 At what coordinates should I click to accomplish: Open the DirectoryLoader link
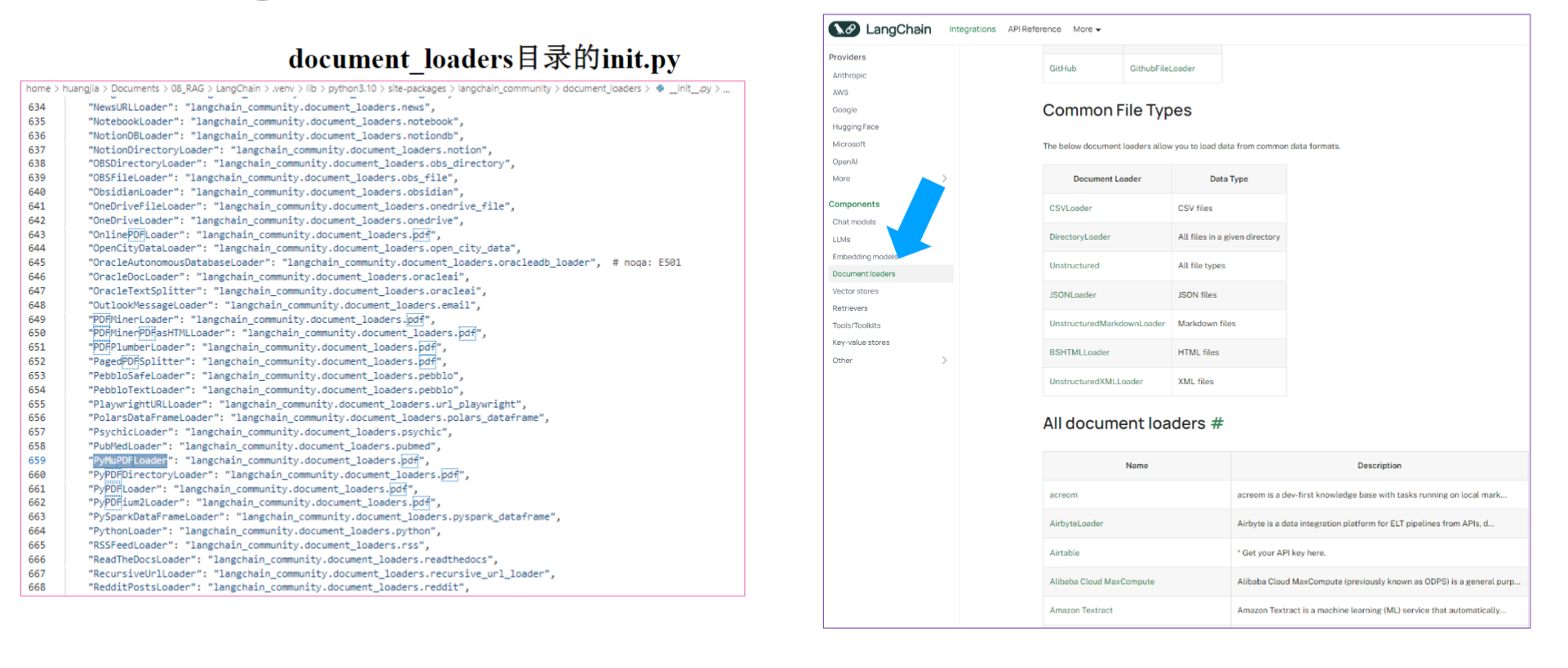tap(1079, 237)
